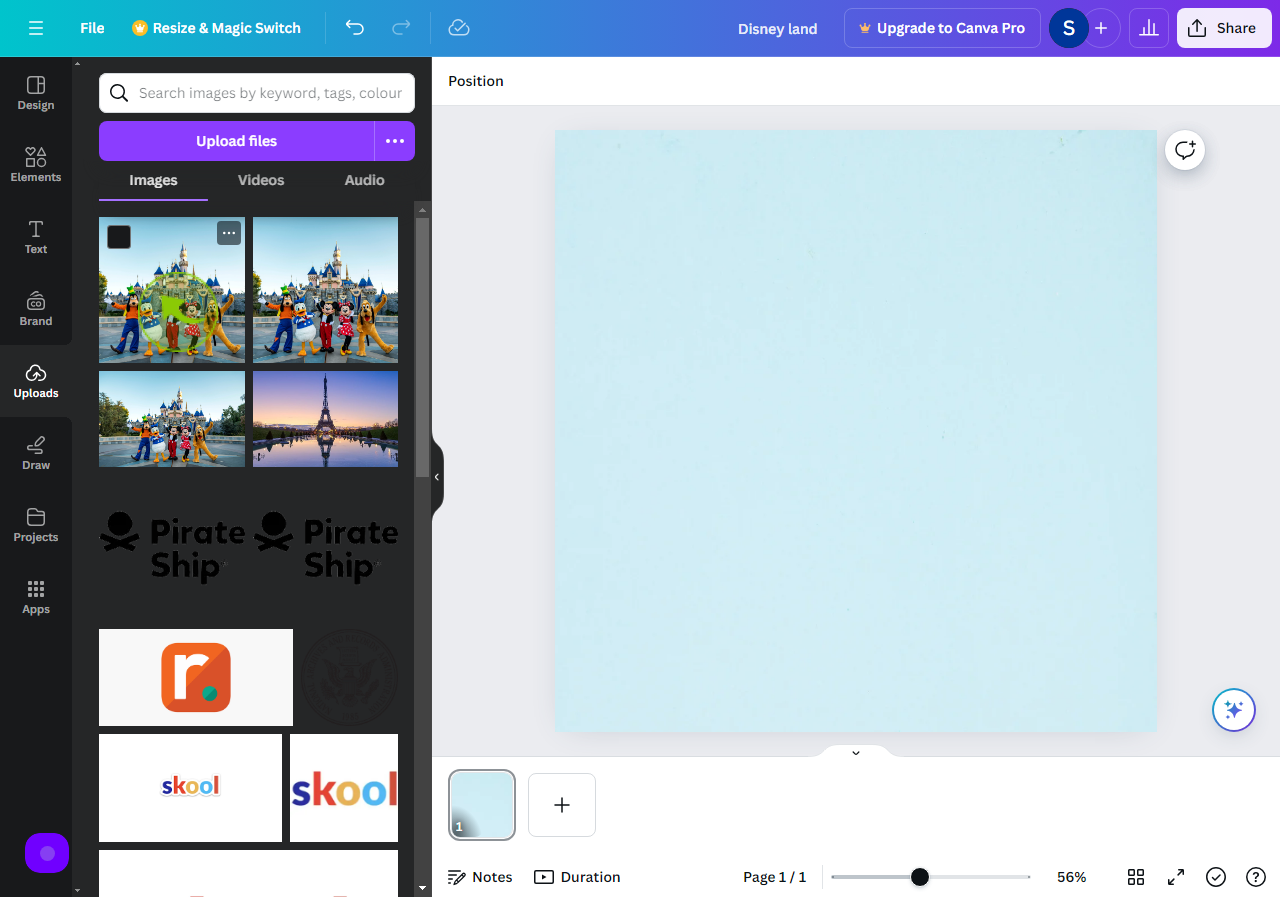Open the analytics bar chart icon

click(x=1149, y=28)
